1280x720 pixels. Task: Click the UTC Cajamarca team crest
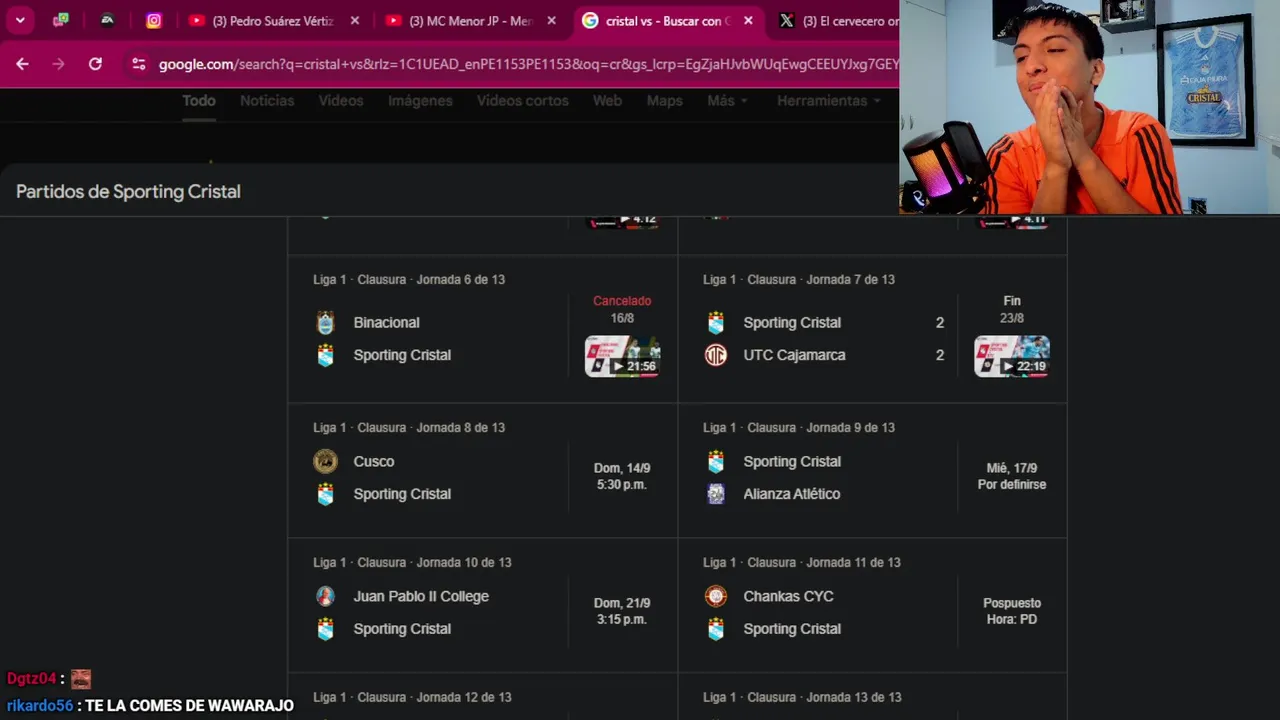(715, 355)
